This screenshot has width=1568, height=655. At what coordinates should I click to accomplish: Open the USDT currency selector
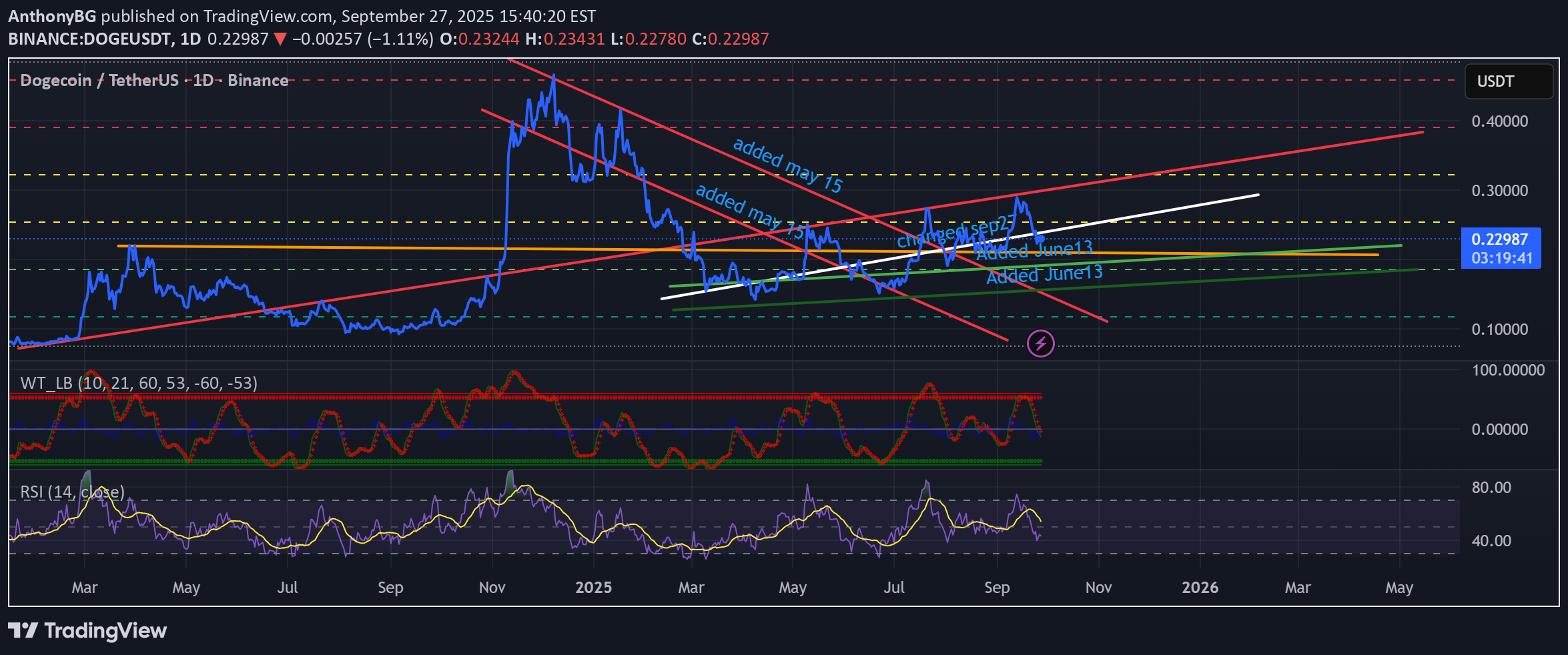pos(1508,81)
